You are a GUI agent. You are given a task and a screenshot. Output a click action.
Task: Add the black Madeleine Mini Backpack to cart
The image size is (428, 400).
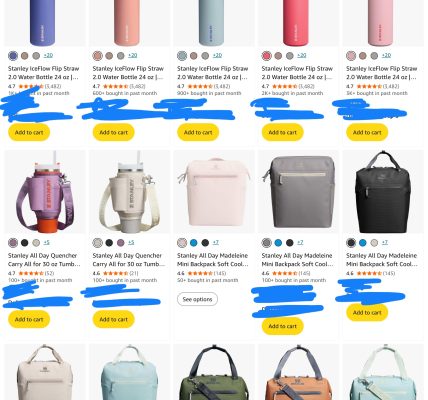click(x=367, y=313)
